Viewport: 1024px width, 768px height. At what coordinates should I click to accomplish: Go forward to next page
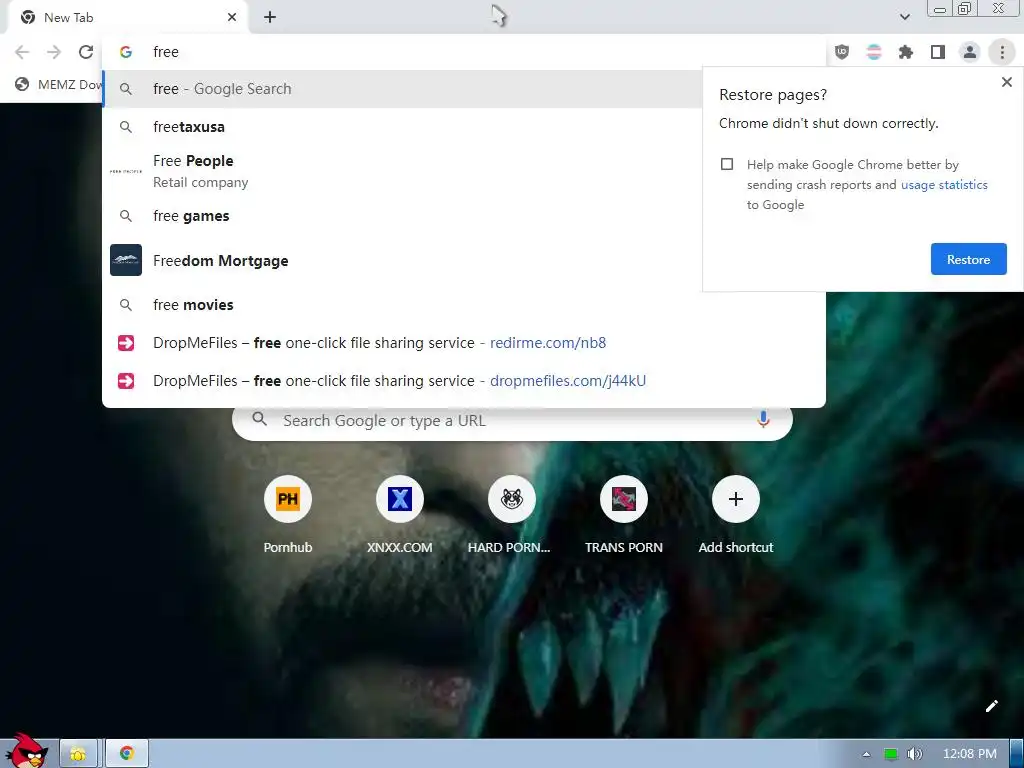pos(54,52)
